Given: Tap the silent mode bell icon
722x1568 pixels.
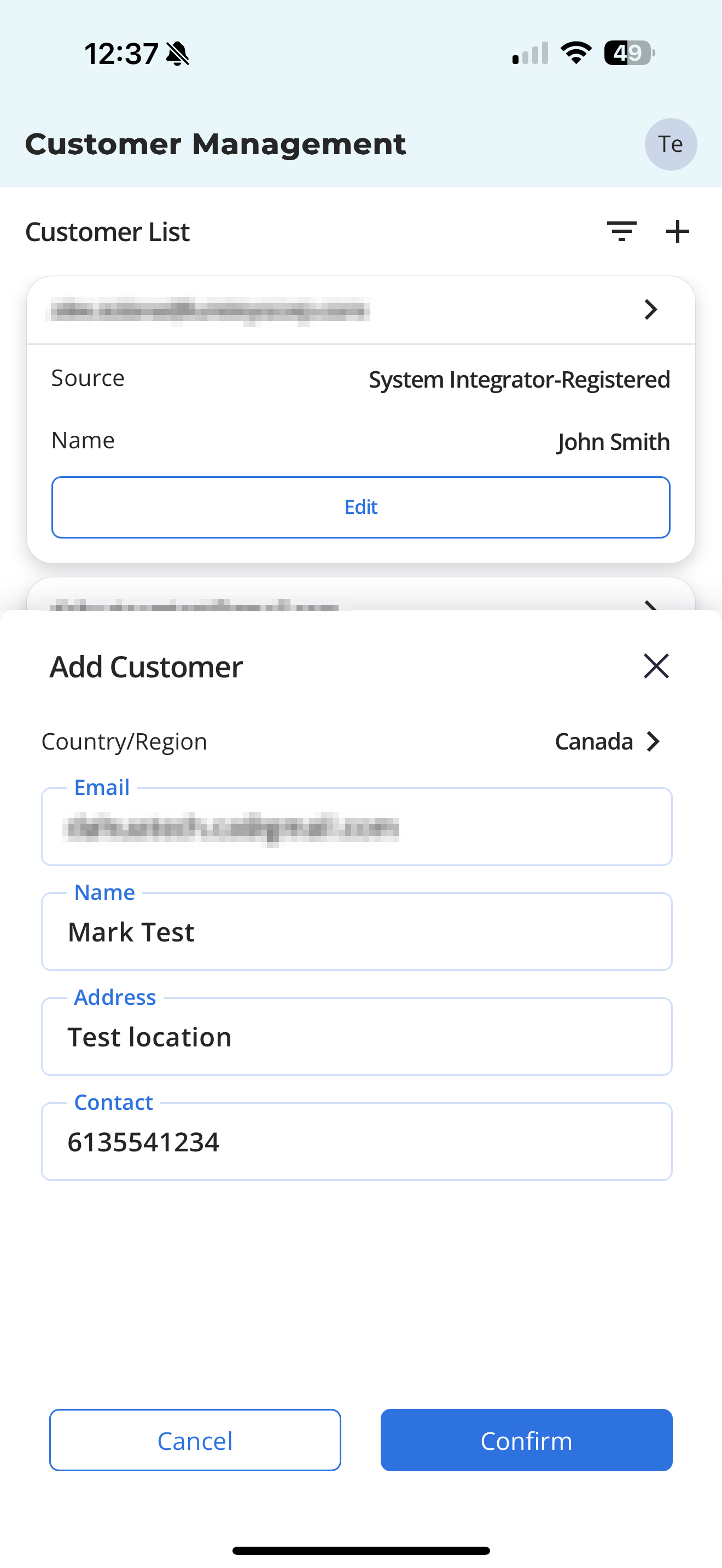Looking at the screenshot, I should coord(178,54).
